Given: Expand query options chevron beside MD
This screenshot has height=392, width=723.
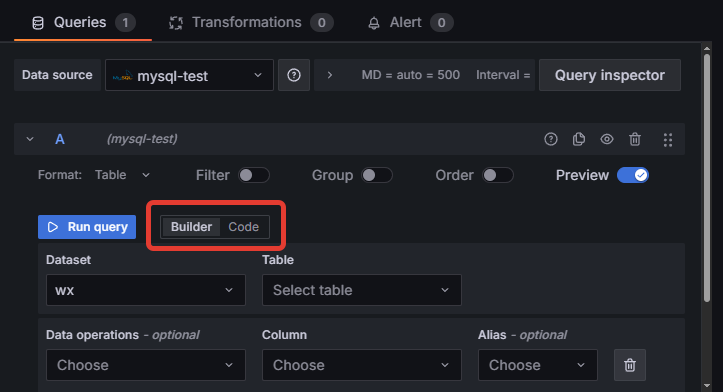Looking at the screenshot, I should click(x=330, y=75).
